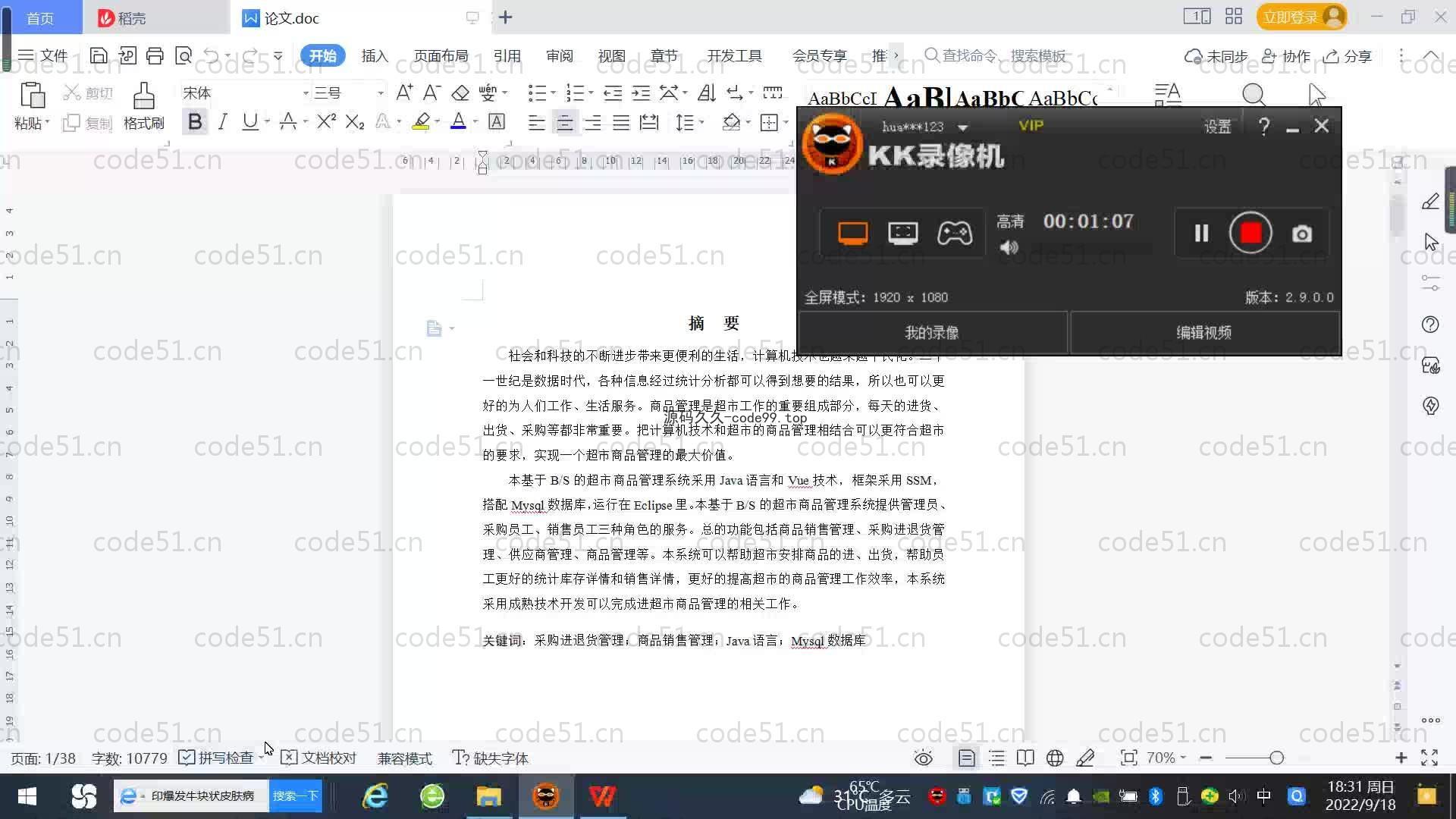Screen dimensions: 1456x819
Task: Toggle italic formatting
Action: [x=222, y=122]
